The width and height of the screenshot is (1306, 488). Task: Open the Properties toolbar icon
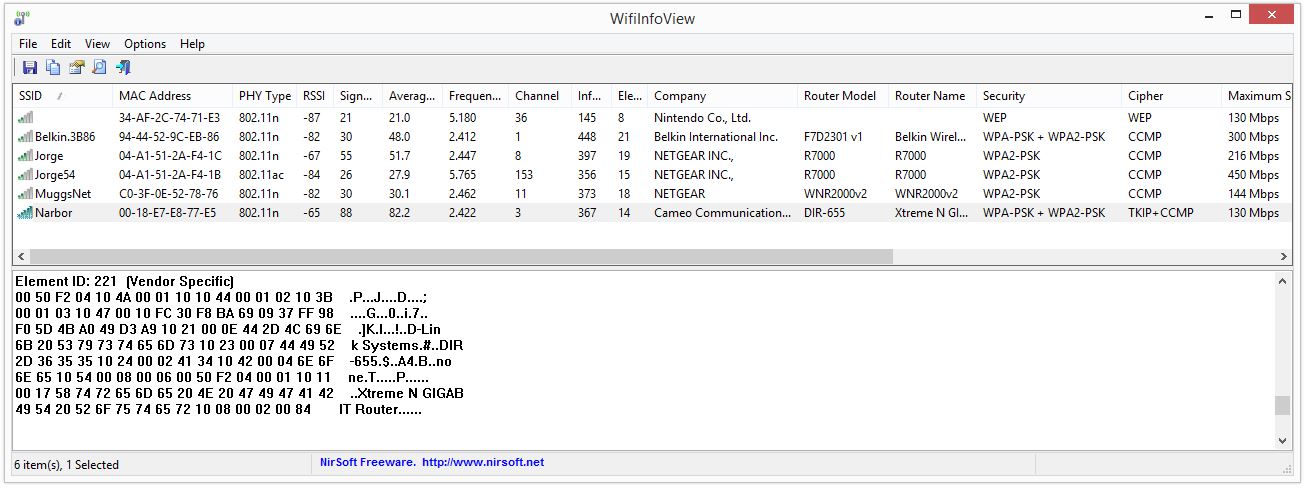76,67
